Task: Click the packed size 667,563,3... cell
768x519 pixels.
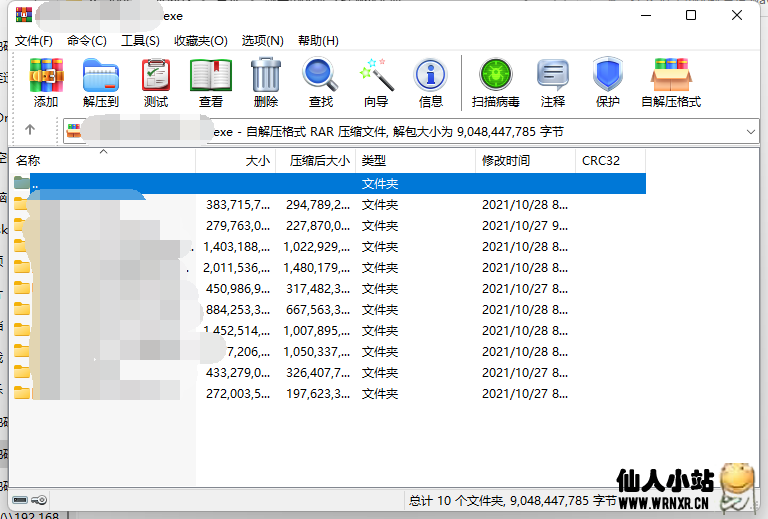Action: click(x=318, y=310)
